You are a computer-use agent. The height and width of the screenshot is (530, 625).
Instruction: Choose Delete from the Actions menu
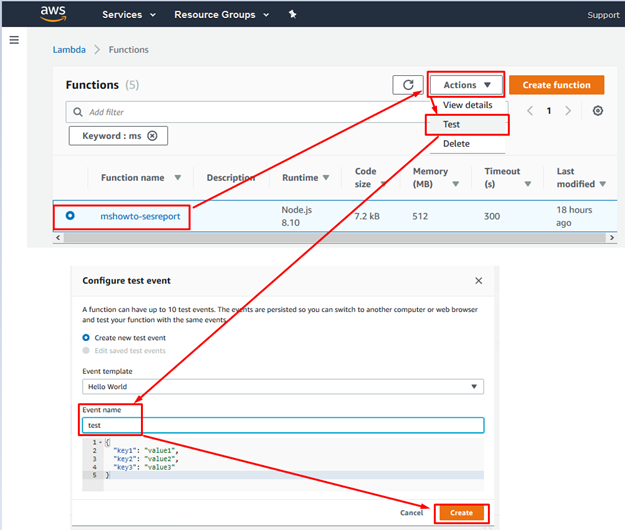456,143
